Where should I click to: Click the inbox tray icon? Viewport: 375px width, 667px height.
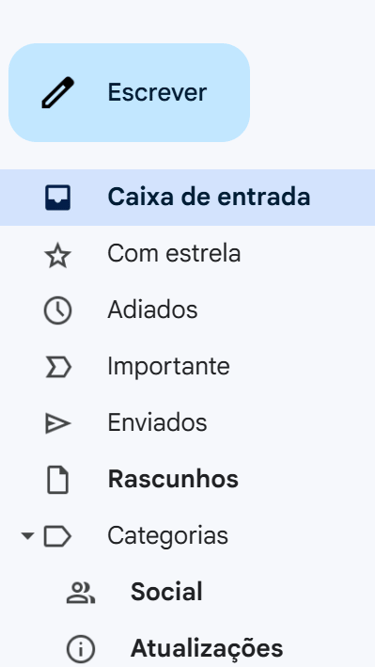[x=58, y=197]
